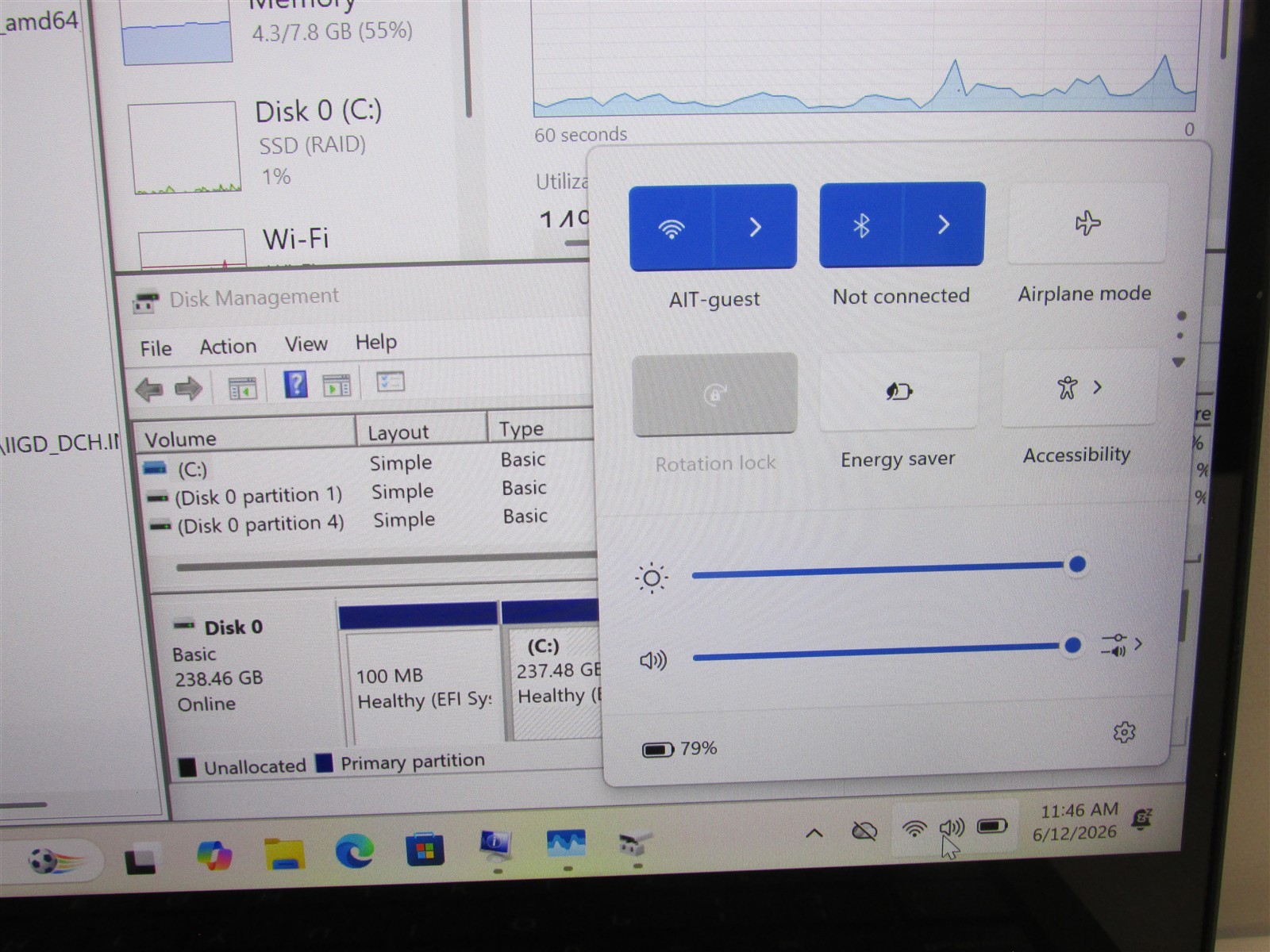Viewport: 1270px width, 952px height.
Task: Open settings gear in quick settings
Action: click(1124, 731)
